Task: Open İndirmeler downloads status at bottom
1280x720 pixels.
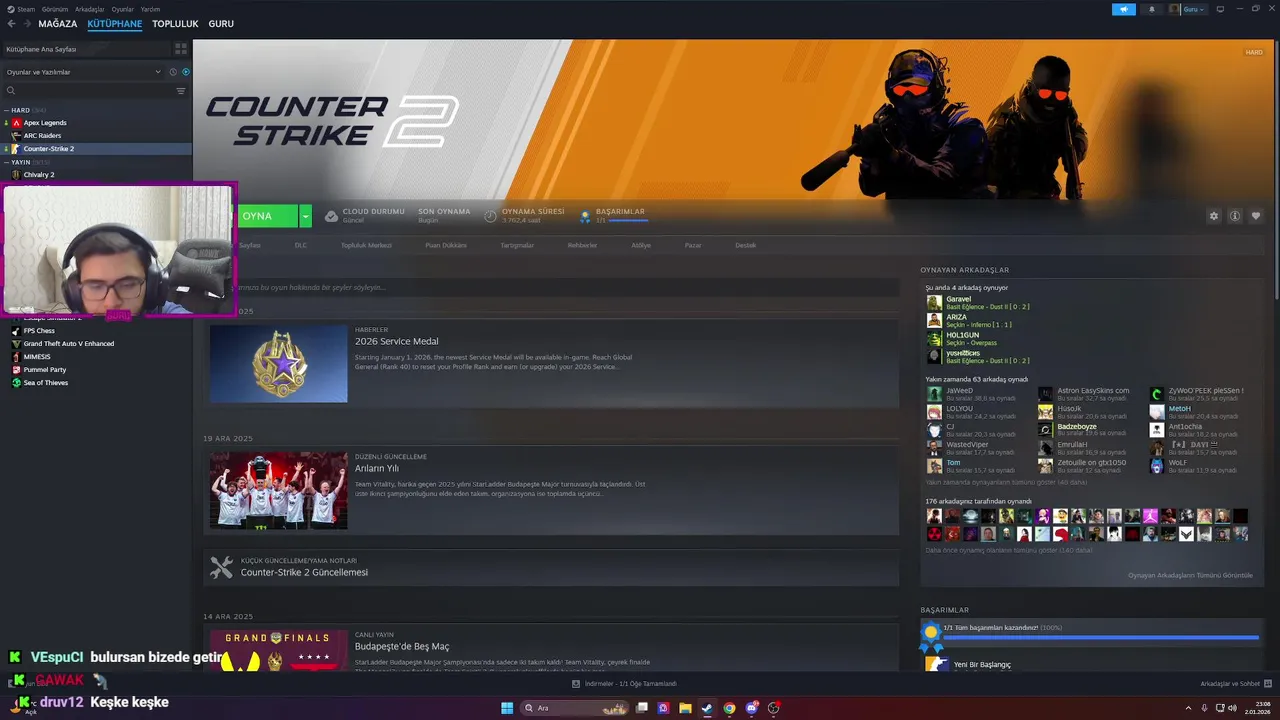Action: (625, 684)
